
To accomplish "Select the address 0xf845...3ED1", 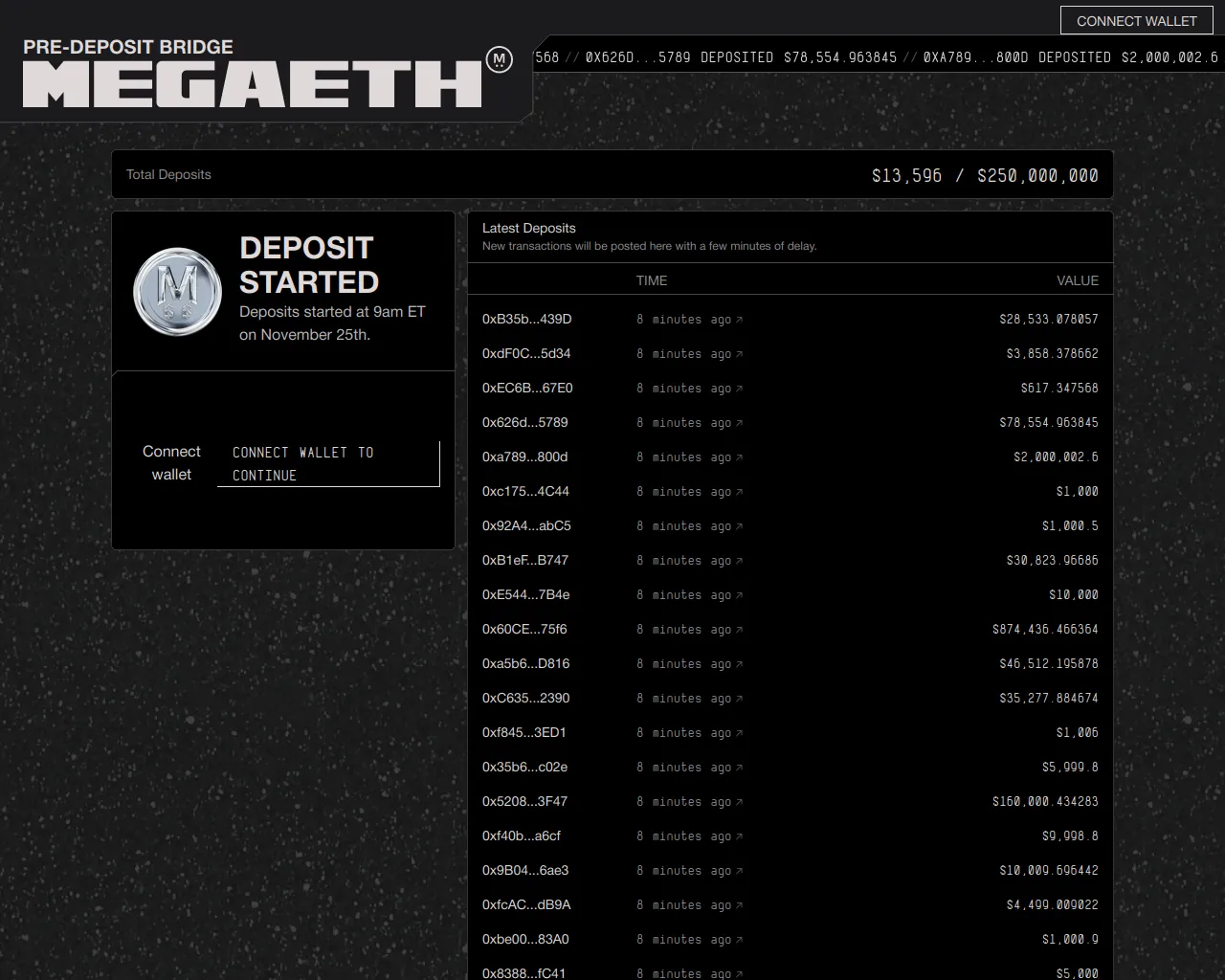I will [524, 732].
